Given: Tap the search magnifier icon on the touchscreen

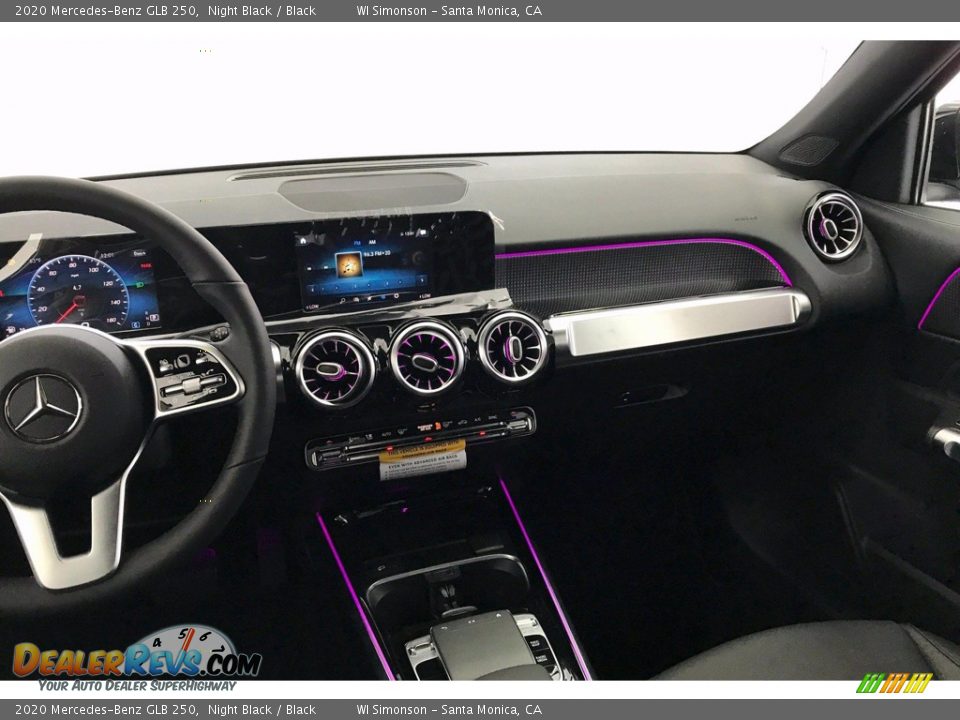Looking at the screenshot, I should point(342,299).
